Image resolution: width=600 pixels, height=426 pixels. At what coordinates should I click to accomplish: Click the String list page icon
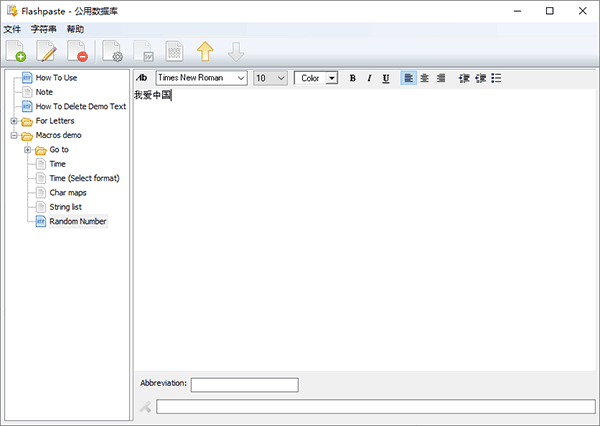41,207
